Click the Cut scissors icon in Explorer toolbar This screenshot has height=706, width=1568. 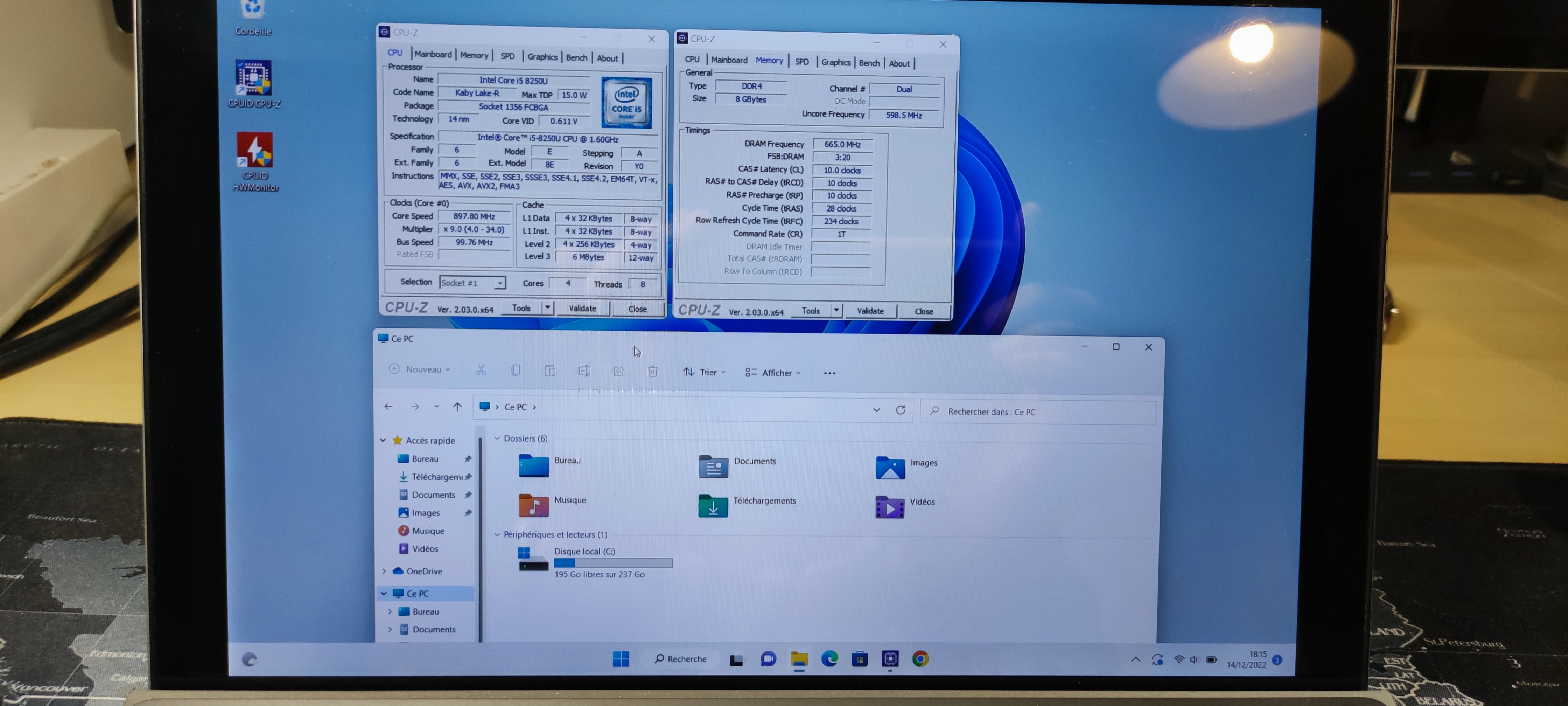pyautogui.click(x=481, y=370)
